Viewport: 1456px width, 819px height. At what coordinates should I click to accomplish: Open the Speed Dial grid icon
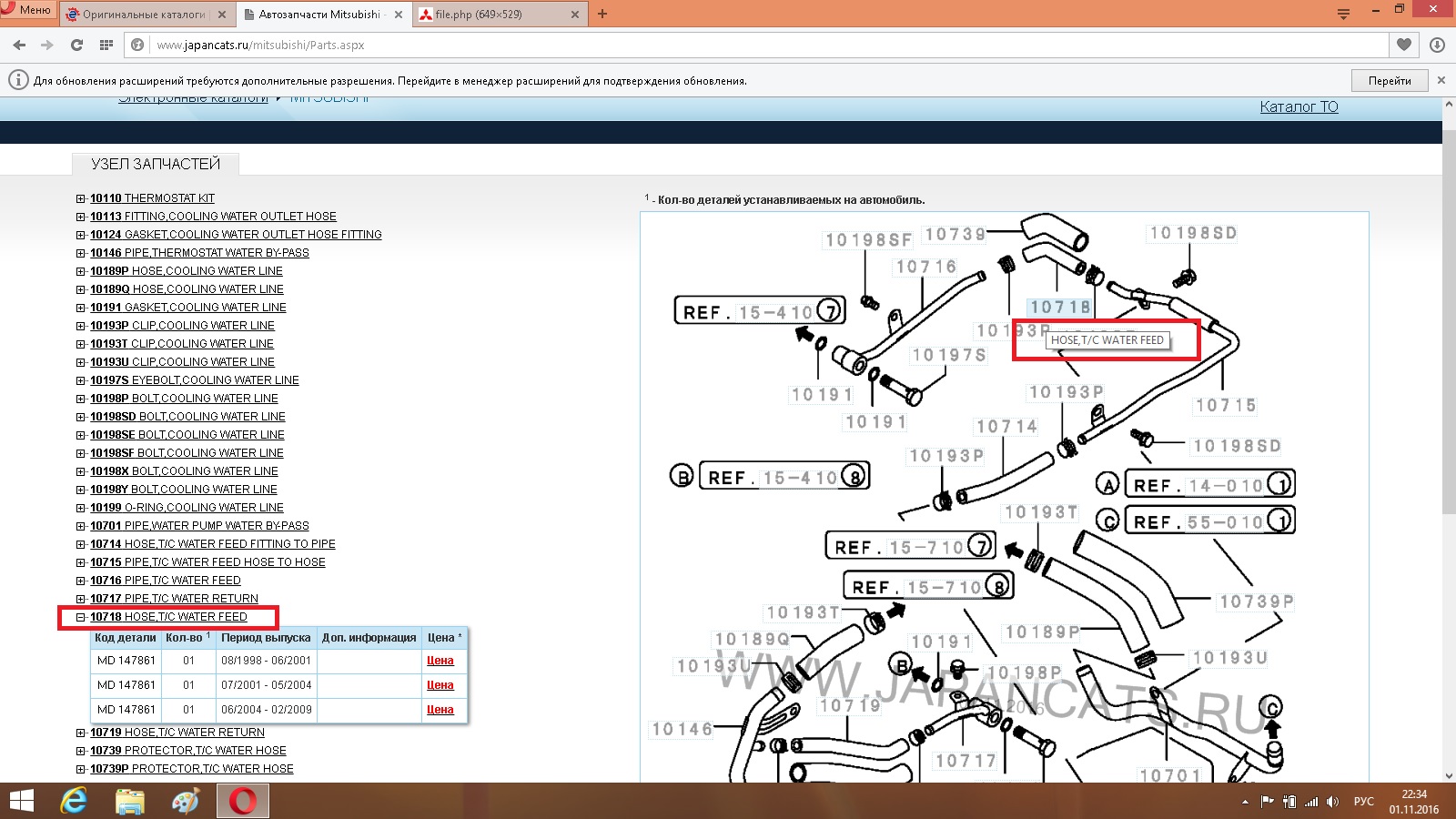tap(106, 45)
